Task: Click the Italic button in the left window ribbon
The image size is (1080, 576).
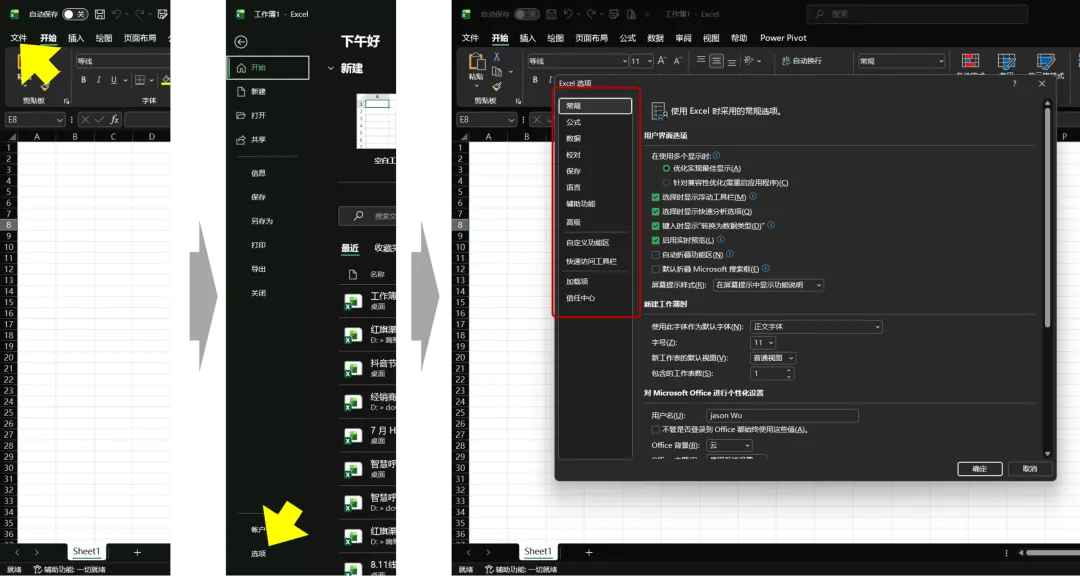Action: [98, 81]
